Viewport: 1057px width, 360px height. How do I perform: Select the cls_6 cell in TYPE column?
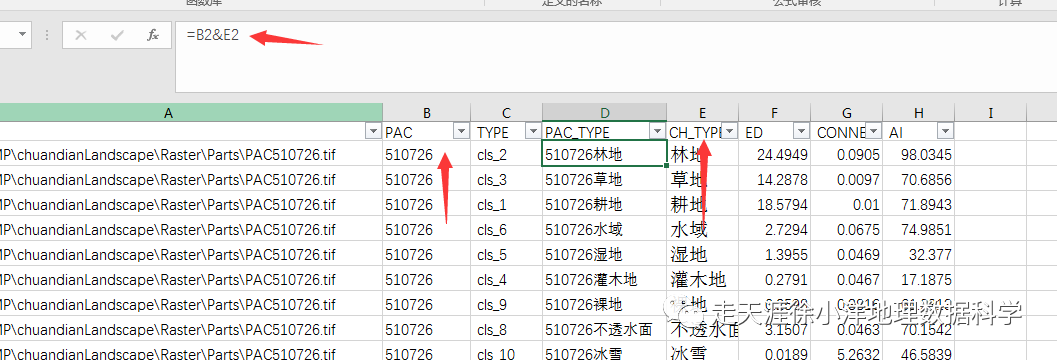coord(506,229)
